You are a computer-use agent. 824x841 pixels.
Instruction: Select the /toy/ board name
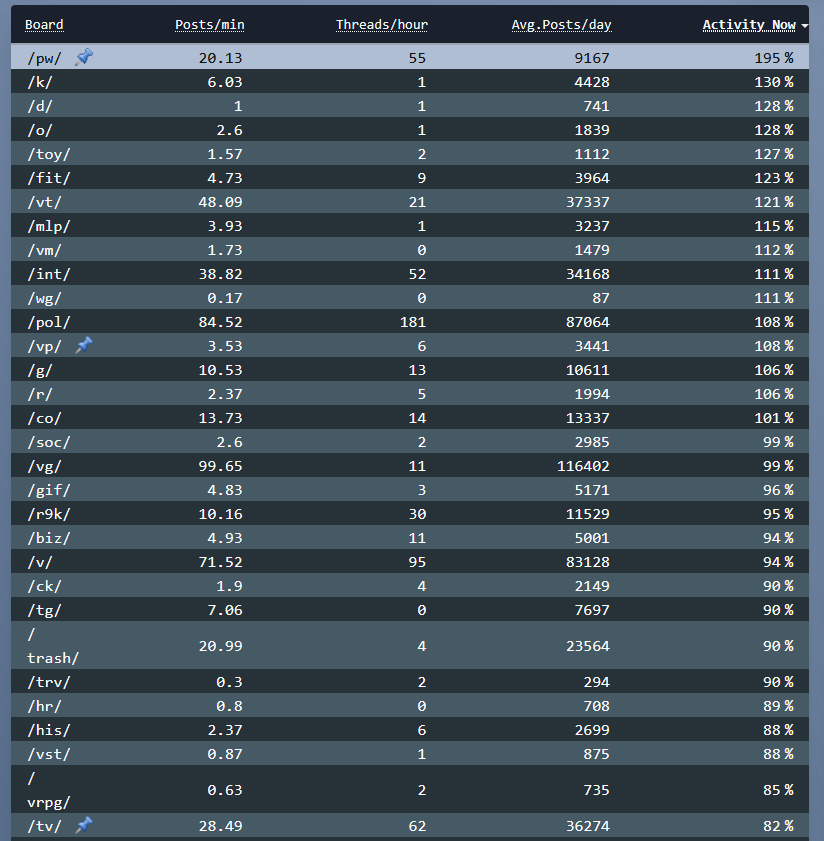click(49, 154)
